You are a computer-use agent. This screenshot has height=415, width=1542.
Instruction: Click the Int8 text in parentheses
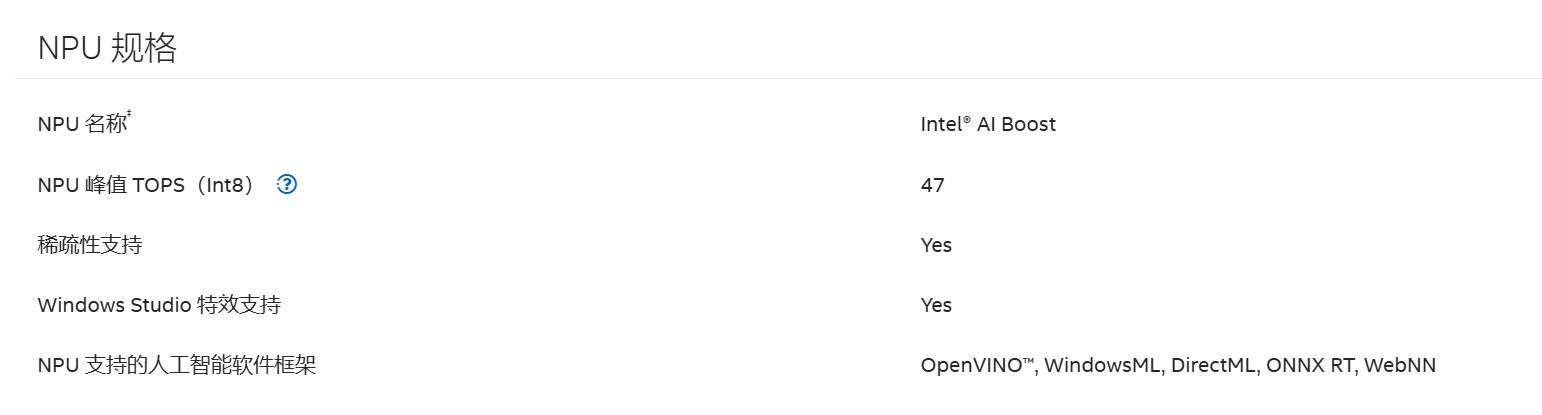[x=231, y=185]
